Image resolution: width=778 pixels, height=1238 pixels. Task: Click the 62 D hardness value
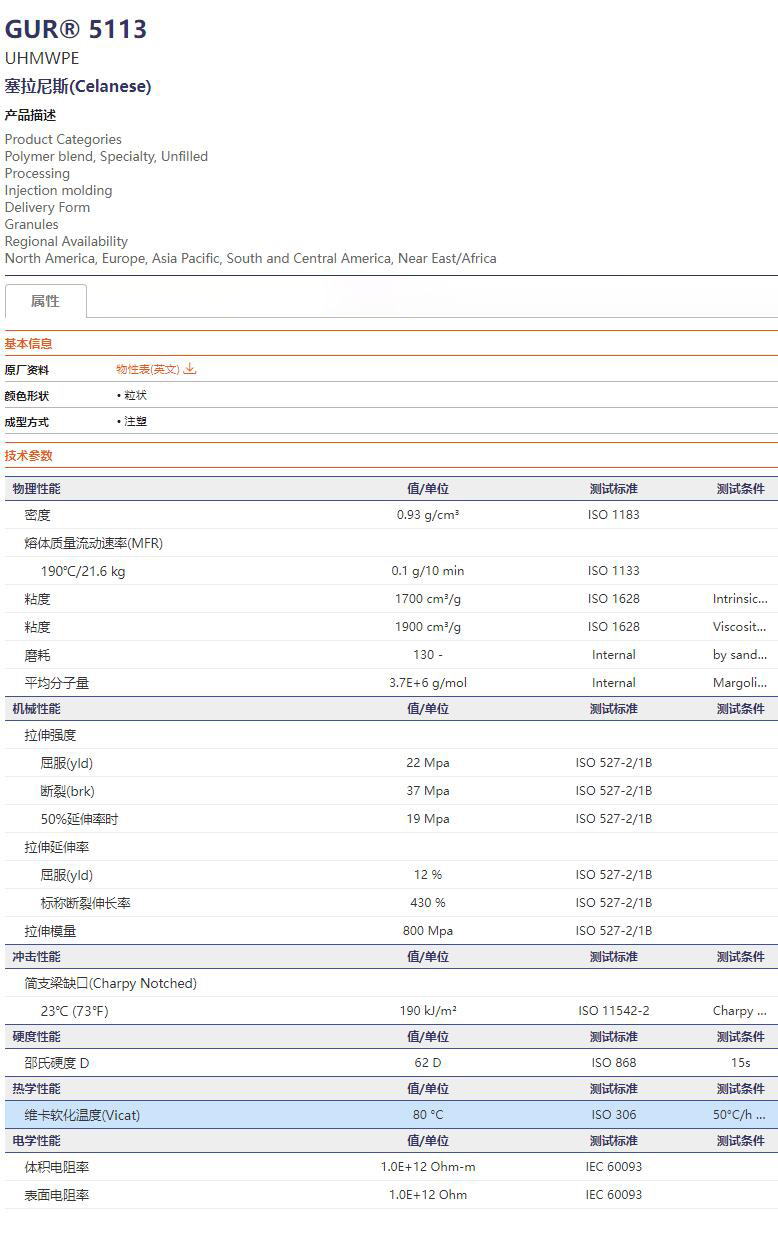pos(428,1063)
